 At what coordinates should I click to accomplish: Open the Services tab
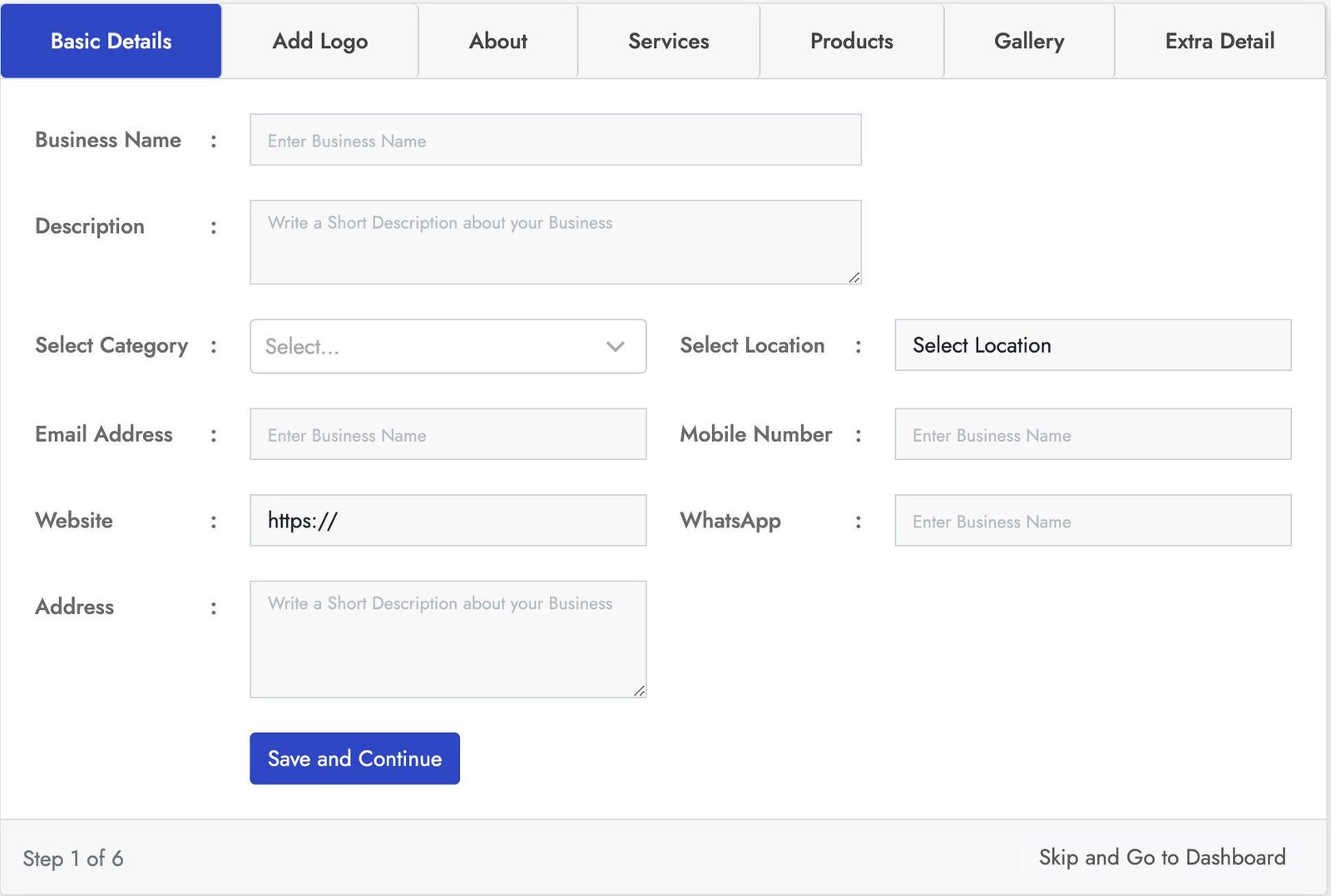click(668, 41)
